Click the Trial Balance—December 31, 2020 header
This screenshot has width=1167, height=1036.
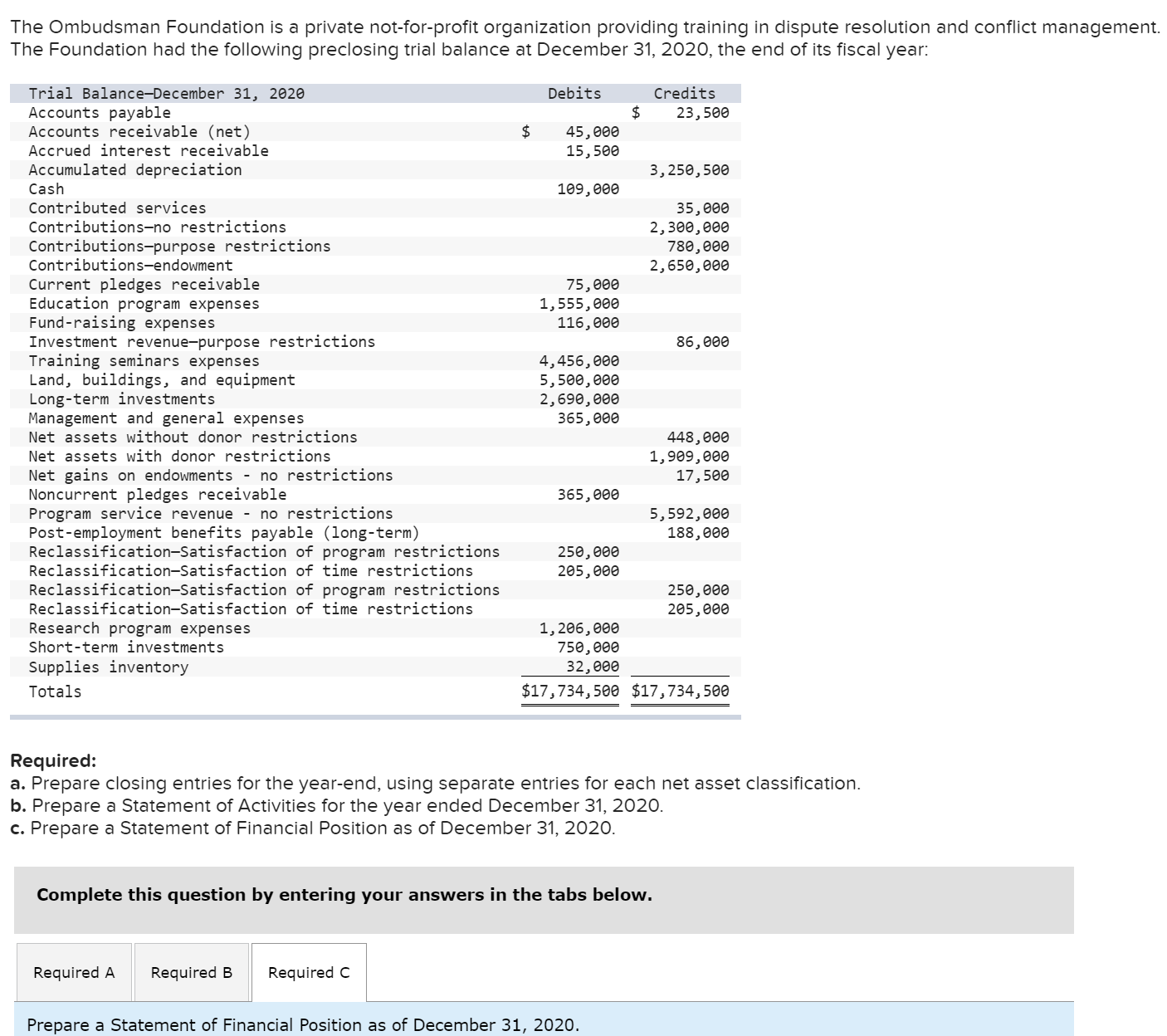(x=166, y=93)
